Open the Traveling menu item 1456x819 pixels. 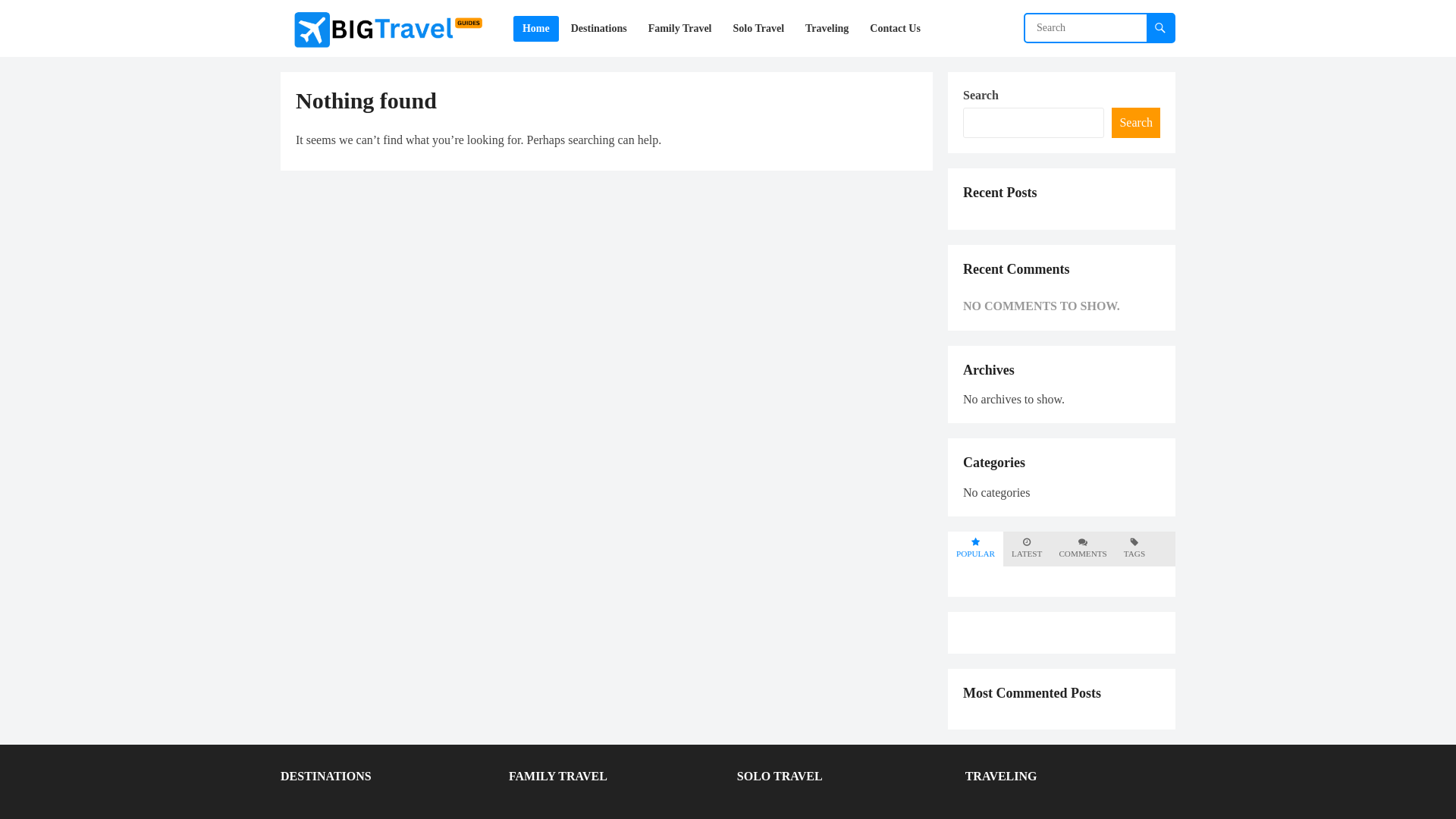827,29
